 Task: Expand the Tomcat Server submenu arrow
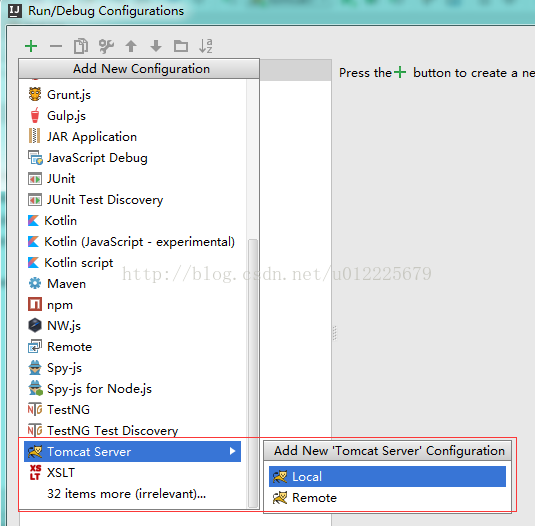point(232,451)
